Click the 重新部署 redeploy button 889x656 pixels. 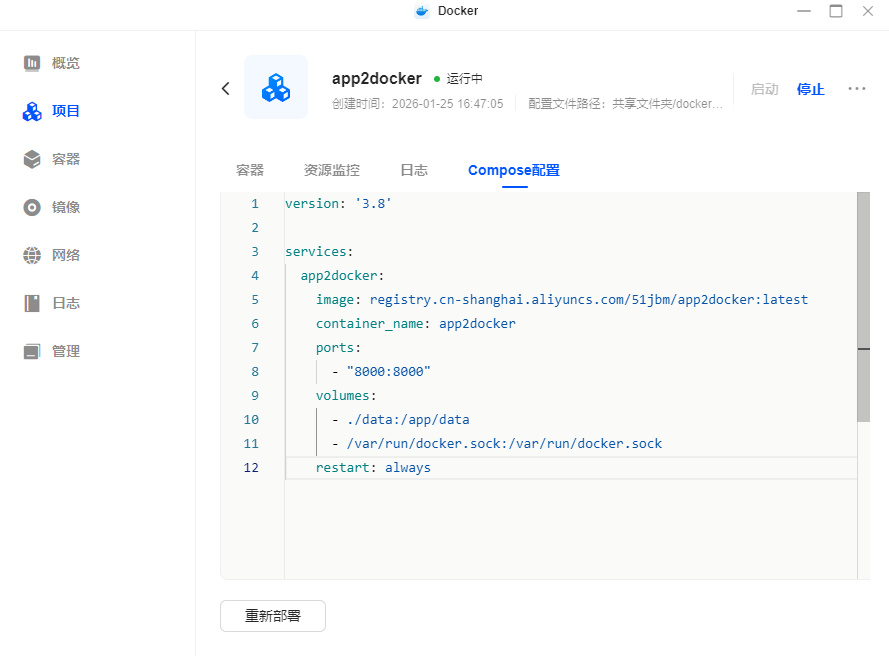pyautogui.click(x=273, y=616)
